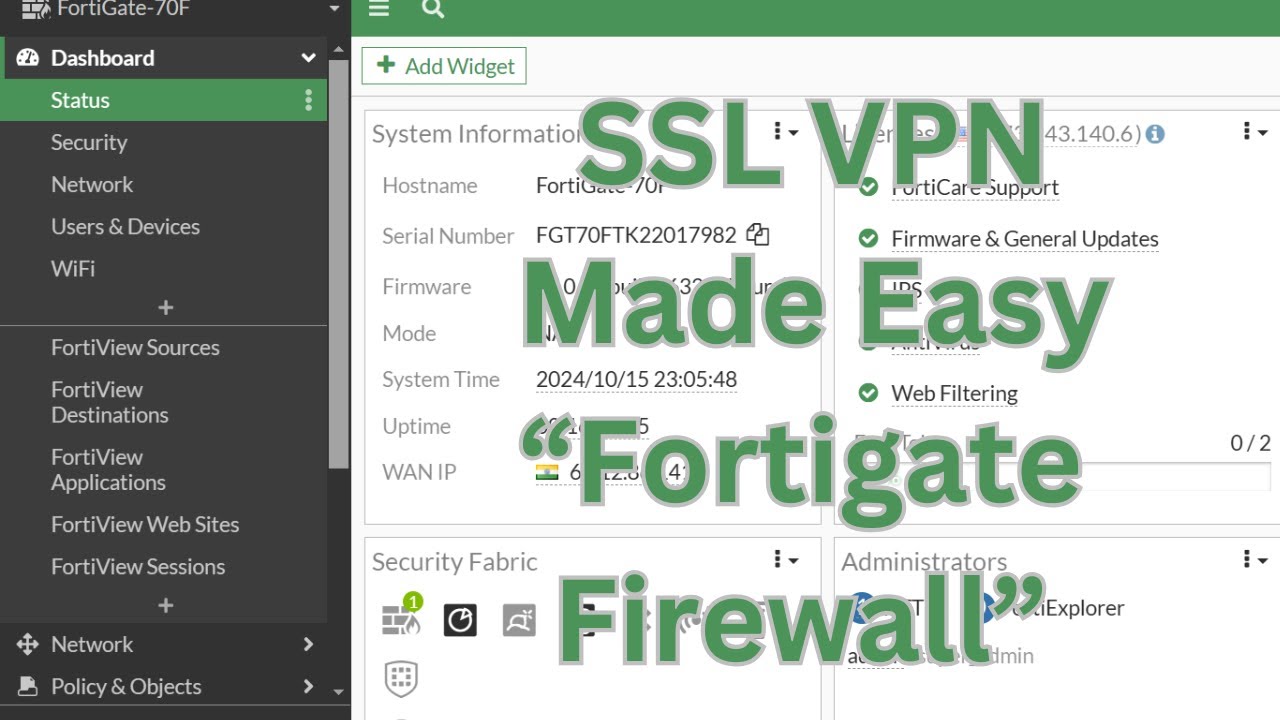
Task: Open FortiView Sources
Action: pos(135,347)
